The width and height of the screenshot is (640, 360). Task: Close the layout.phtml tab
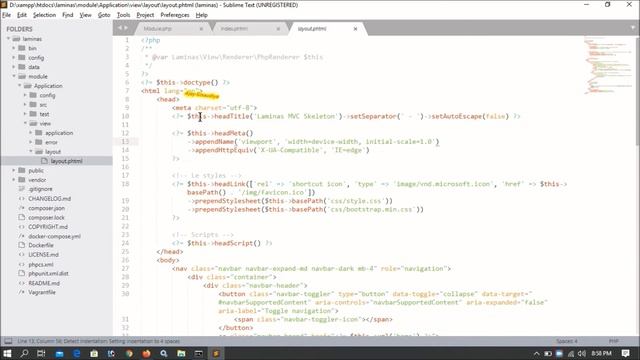click(x=355, y=29)
